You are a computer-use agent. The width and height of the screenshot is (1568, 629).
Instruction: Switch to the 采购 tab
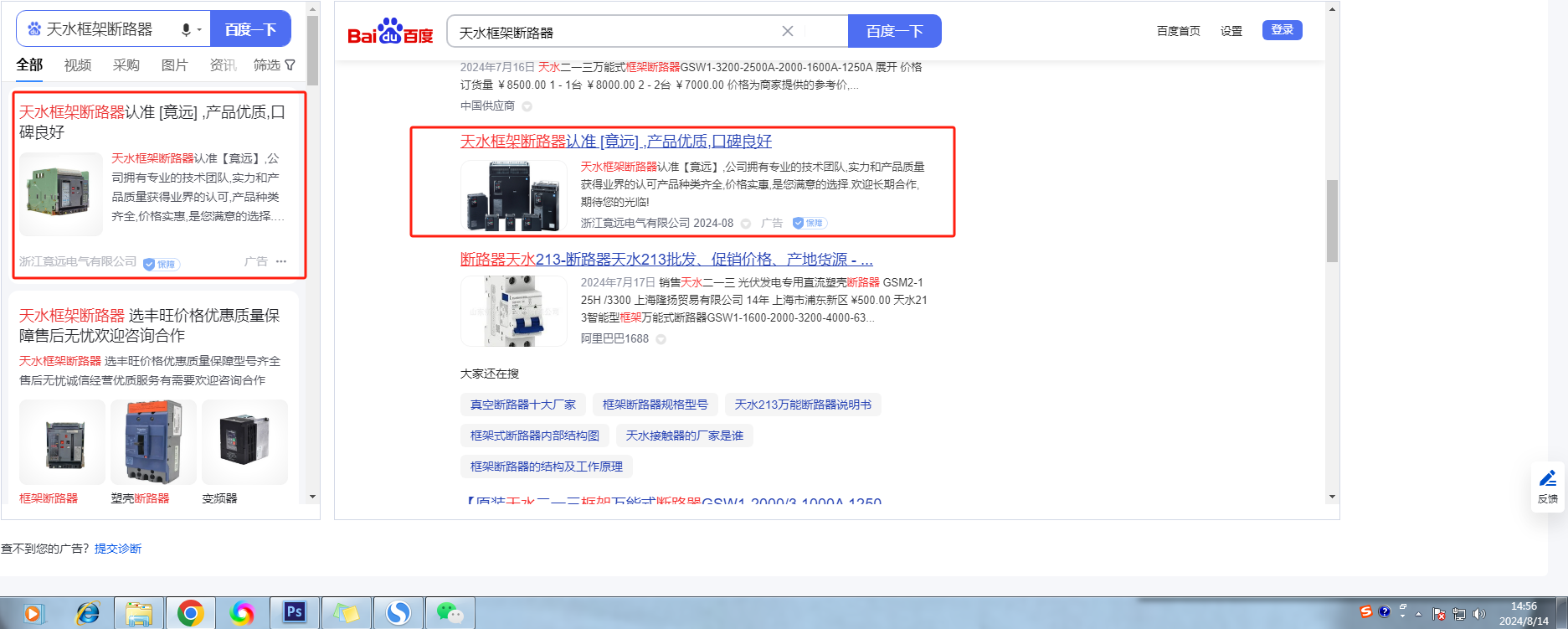pos(126,64)
